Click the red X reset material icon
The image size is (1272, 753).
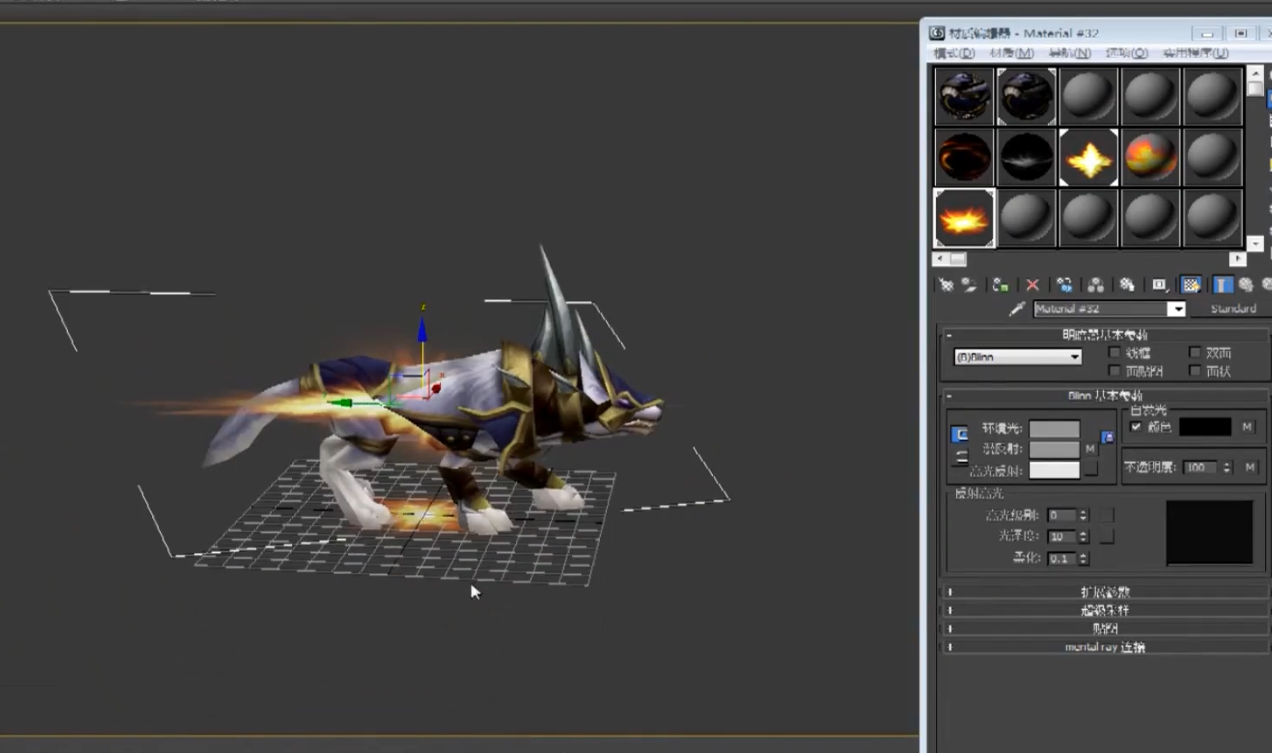pyautogui.click(x=1033, y=285)
